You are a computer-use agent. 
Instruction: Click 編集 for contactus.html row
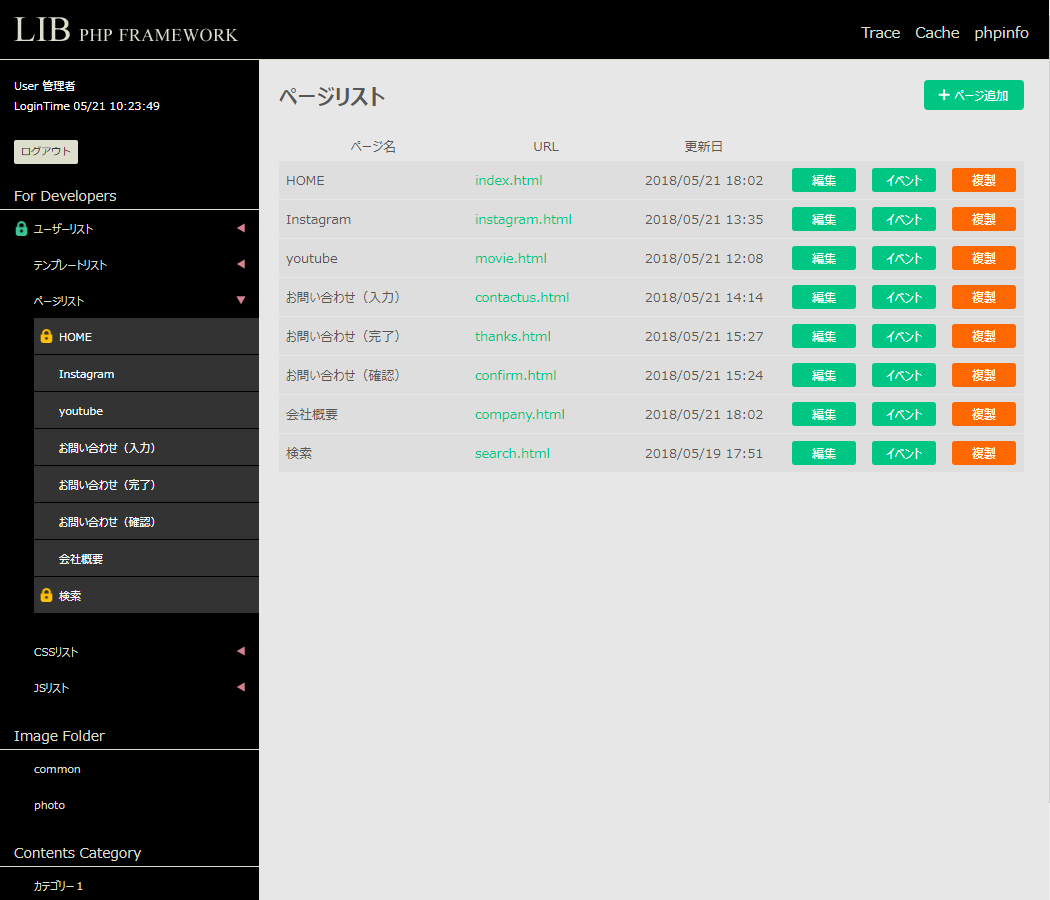coord(824,297)
